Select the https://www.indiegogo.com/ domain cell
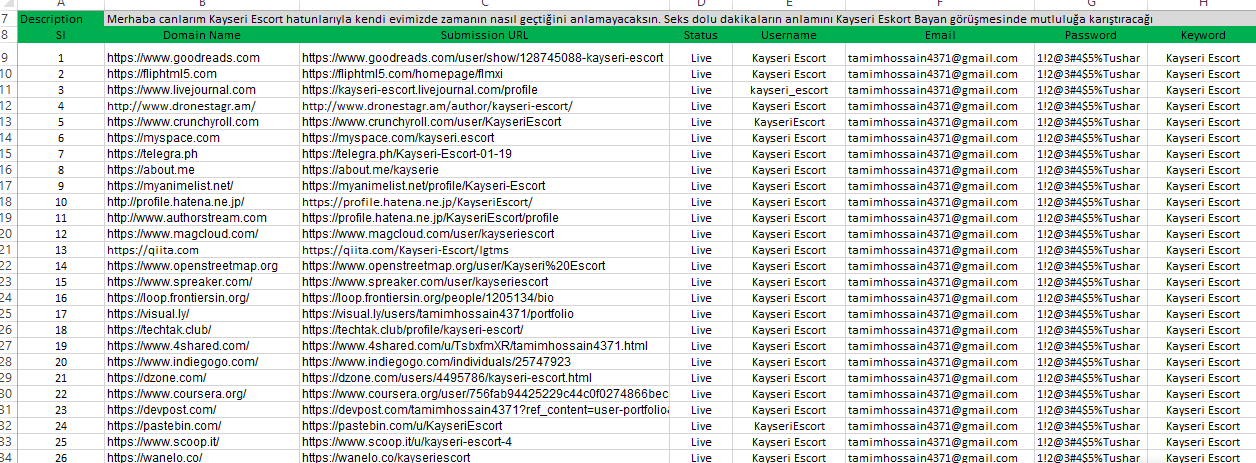The image size is (1256, 463). click(202, 362)
